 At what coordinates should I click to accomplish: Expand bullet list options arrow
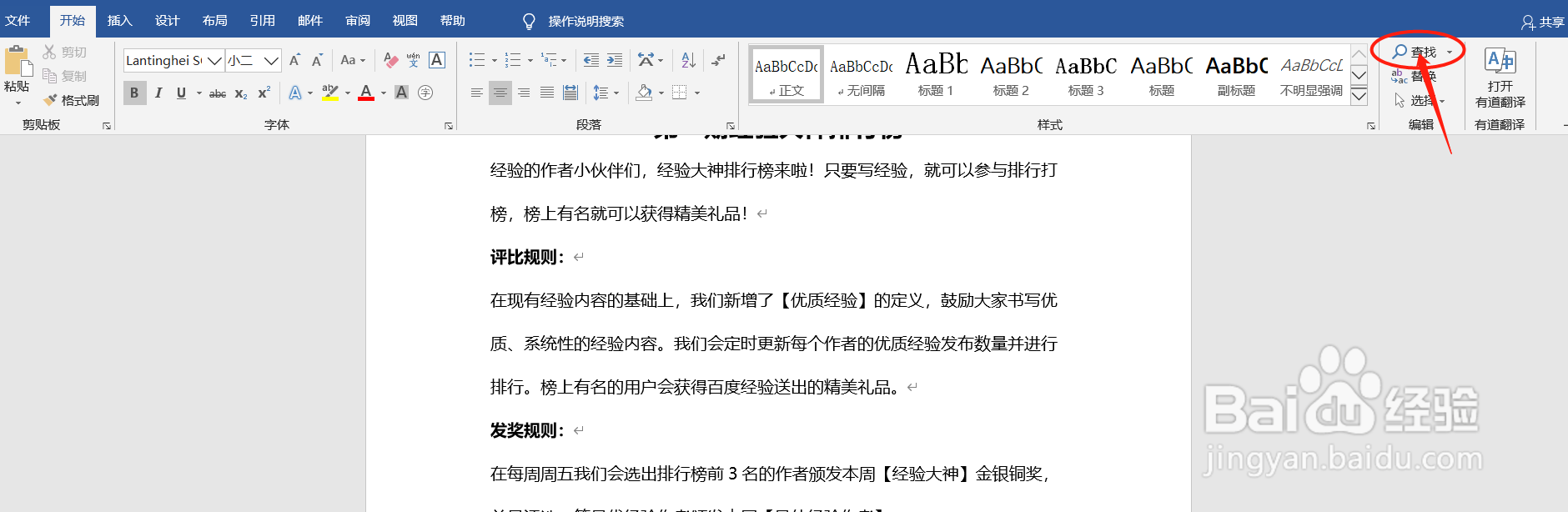tap(494, 61)
